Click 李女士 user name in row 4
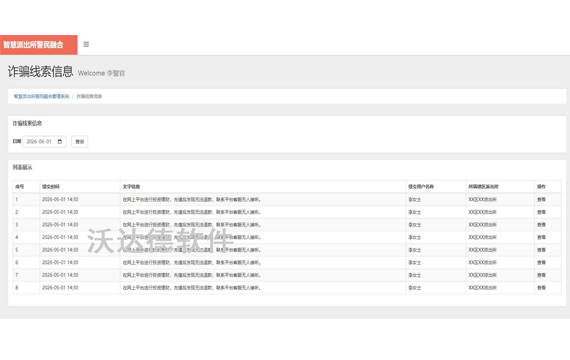Image resolution: width=570 pixels, height=360 pixels. [x=414, y=237]
